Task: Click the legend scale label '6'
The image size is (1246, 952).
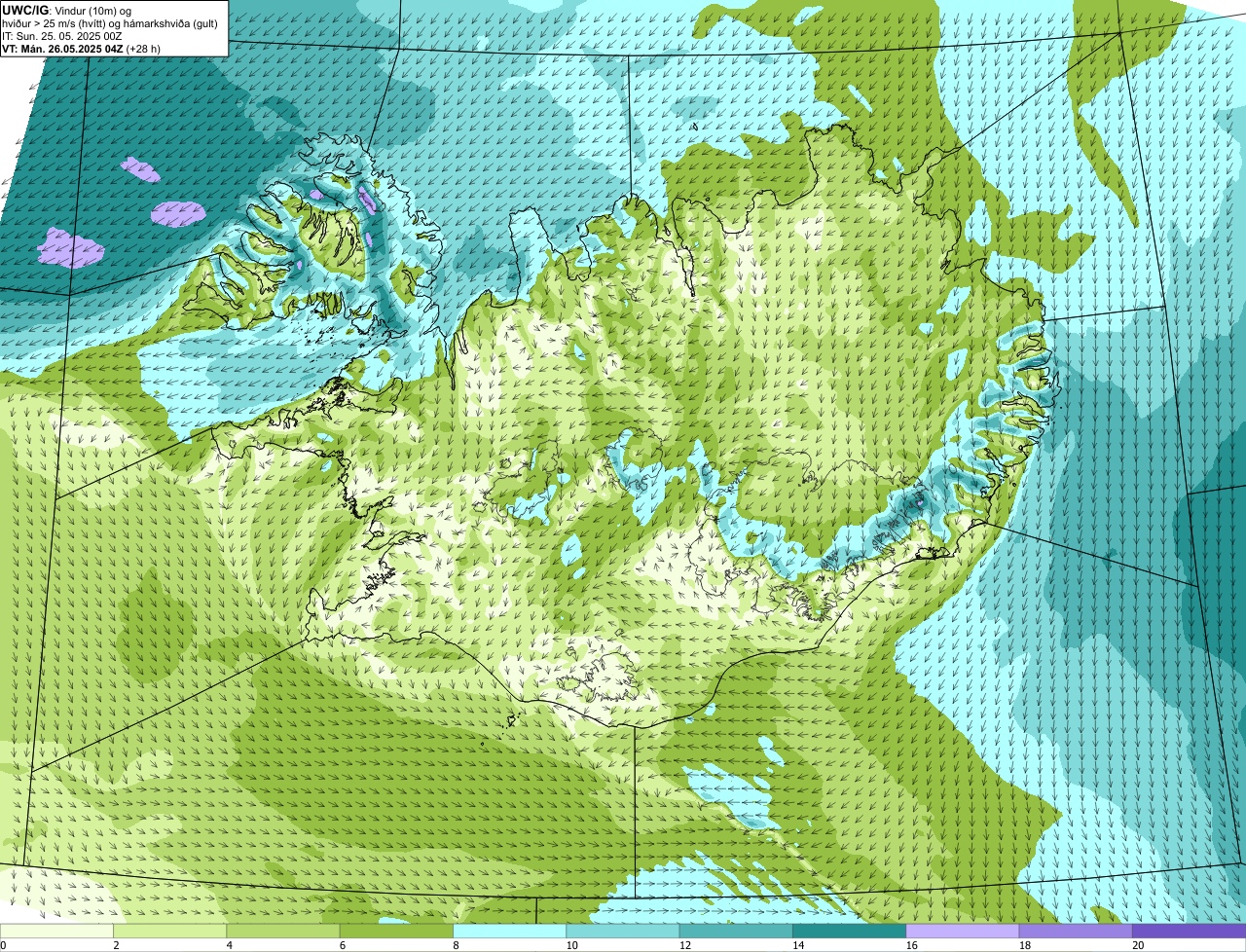Action: (x=342, y=945)
